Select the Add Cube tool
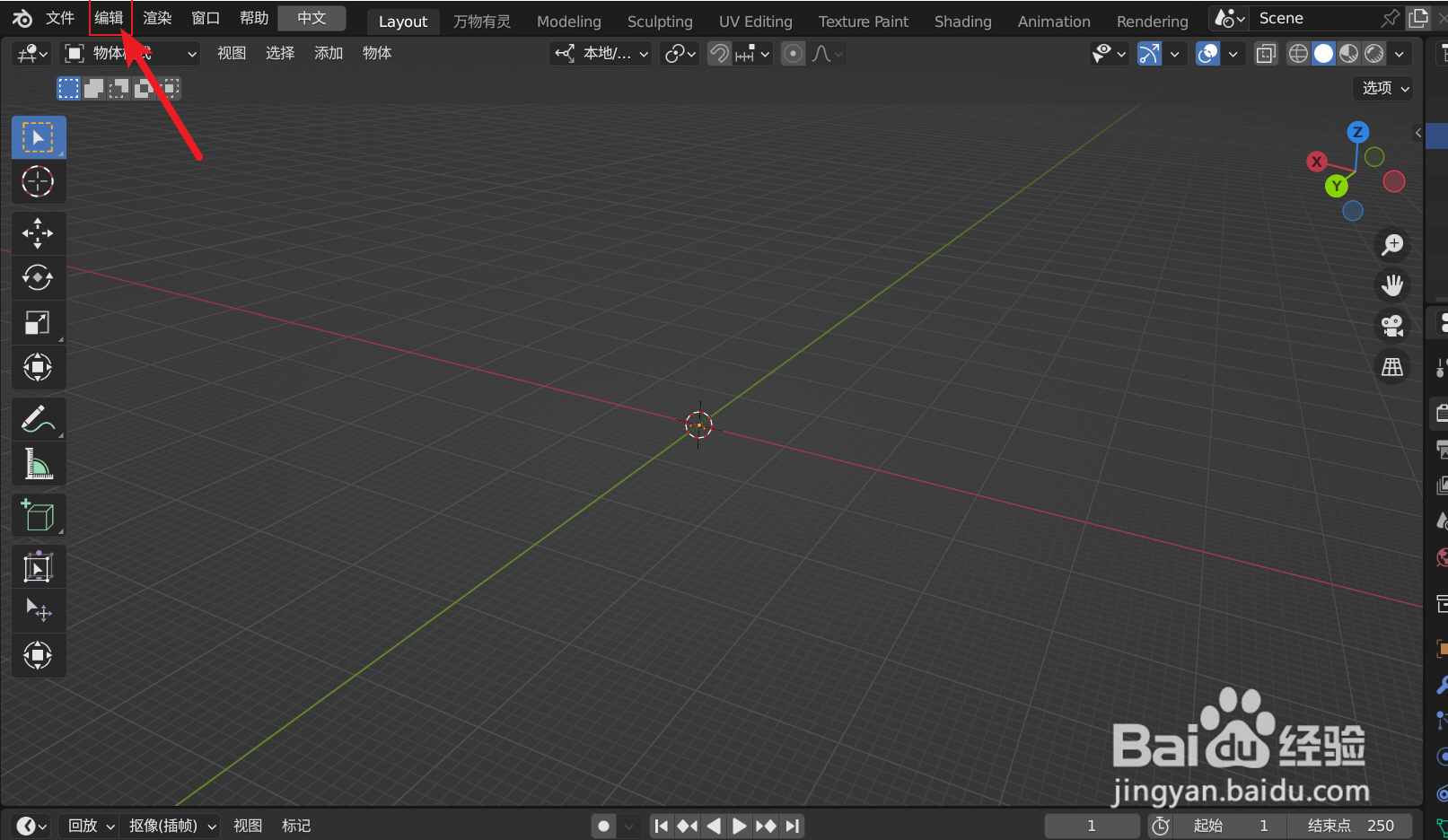This screenshot has height=840, width=1448. (38, 516)
